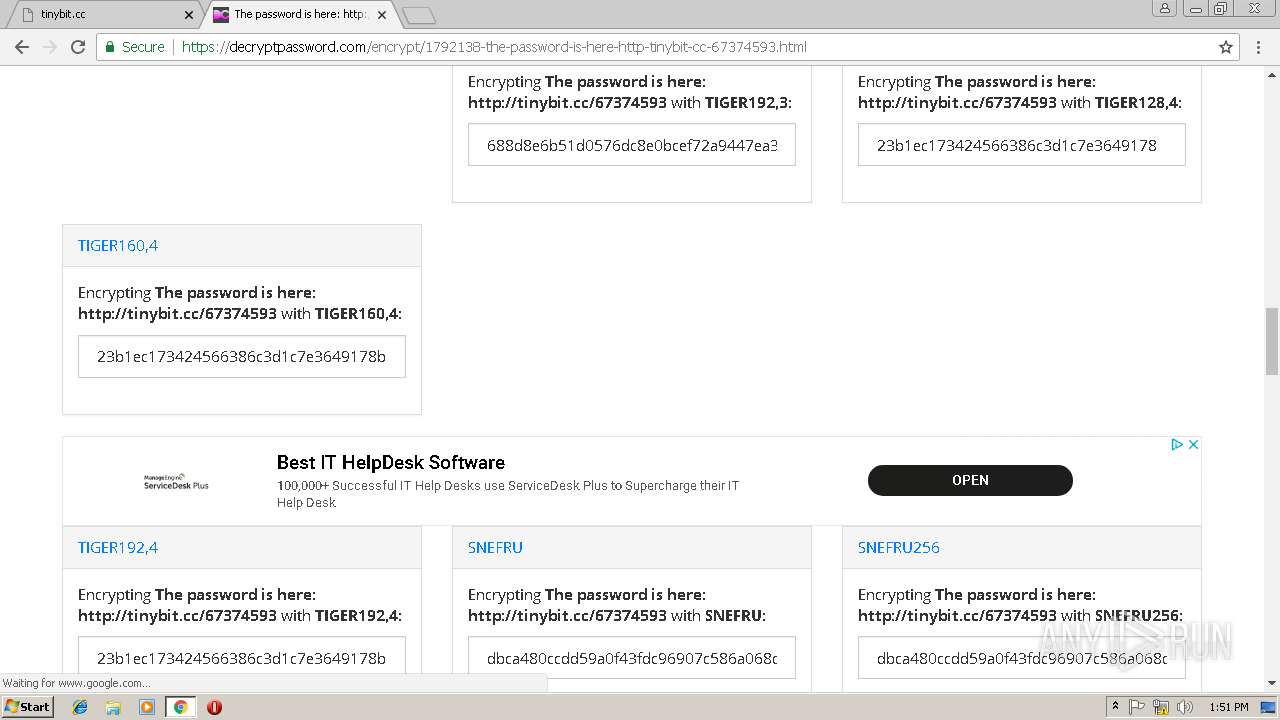This screenshot has width=1280, height=720.
Task: Click the ad description '100,000+ Successful' text
Action: click(508, 494)
